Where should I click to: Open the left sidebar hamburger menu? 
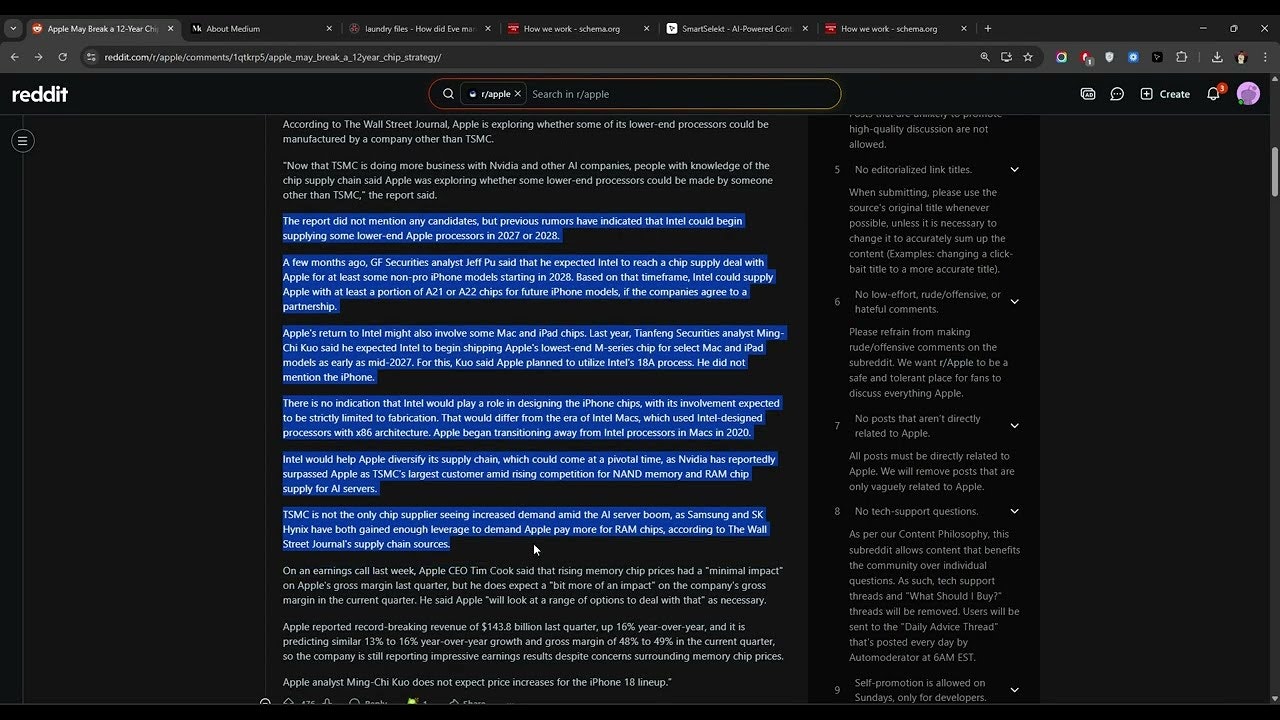[x=22, y=141]
